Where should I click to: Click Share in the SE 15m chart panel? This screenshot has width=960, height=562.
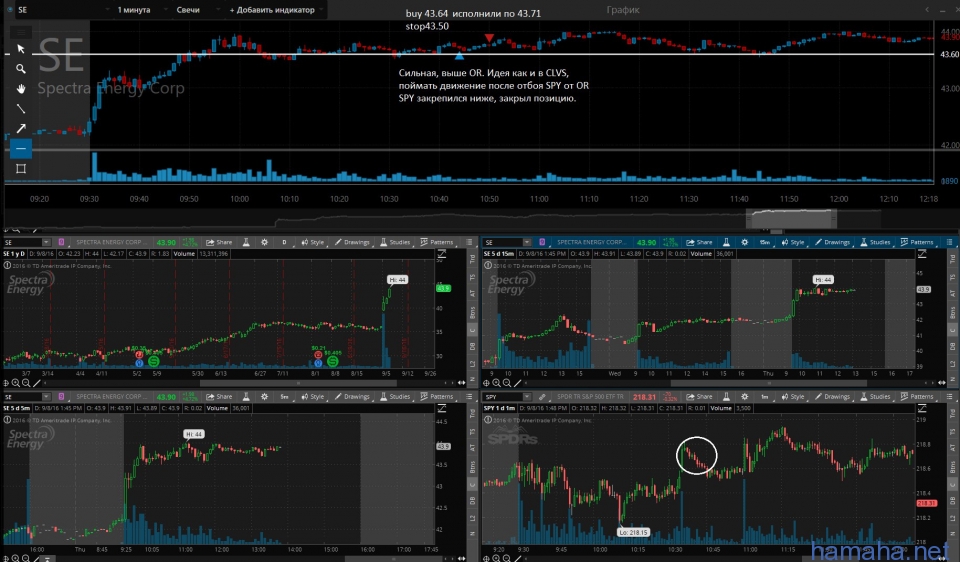[x=700, y=242]
